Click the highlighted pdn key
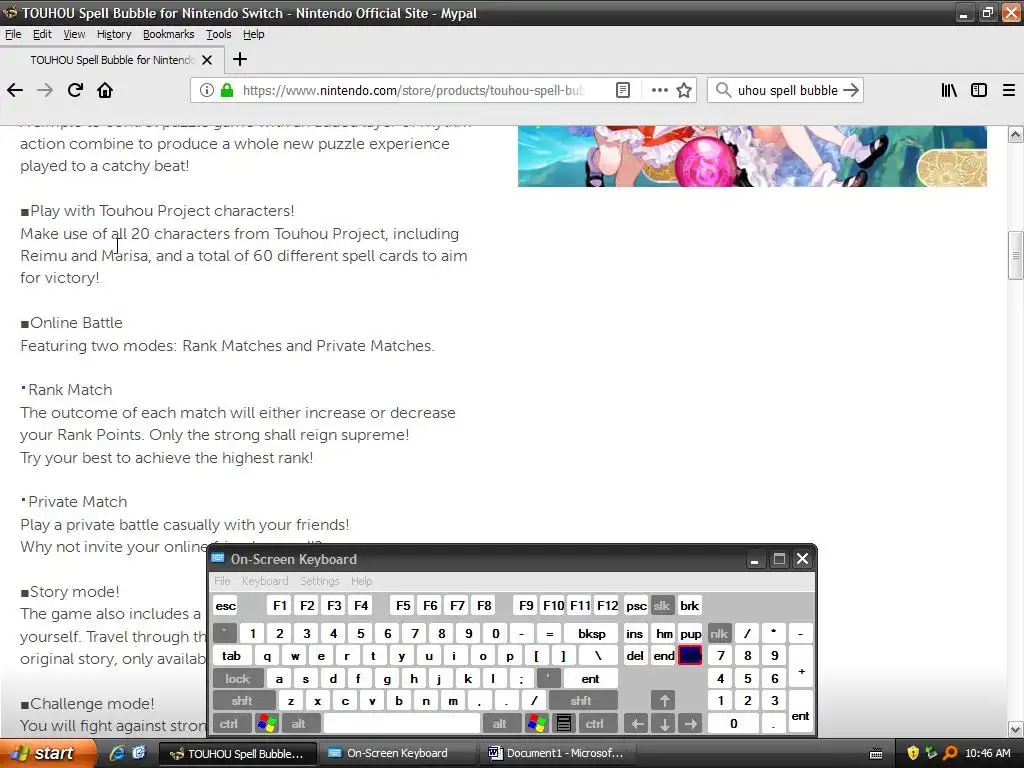This screenshot has width=1024, height=768. 690,656
